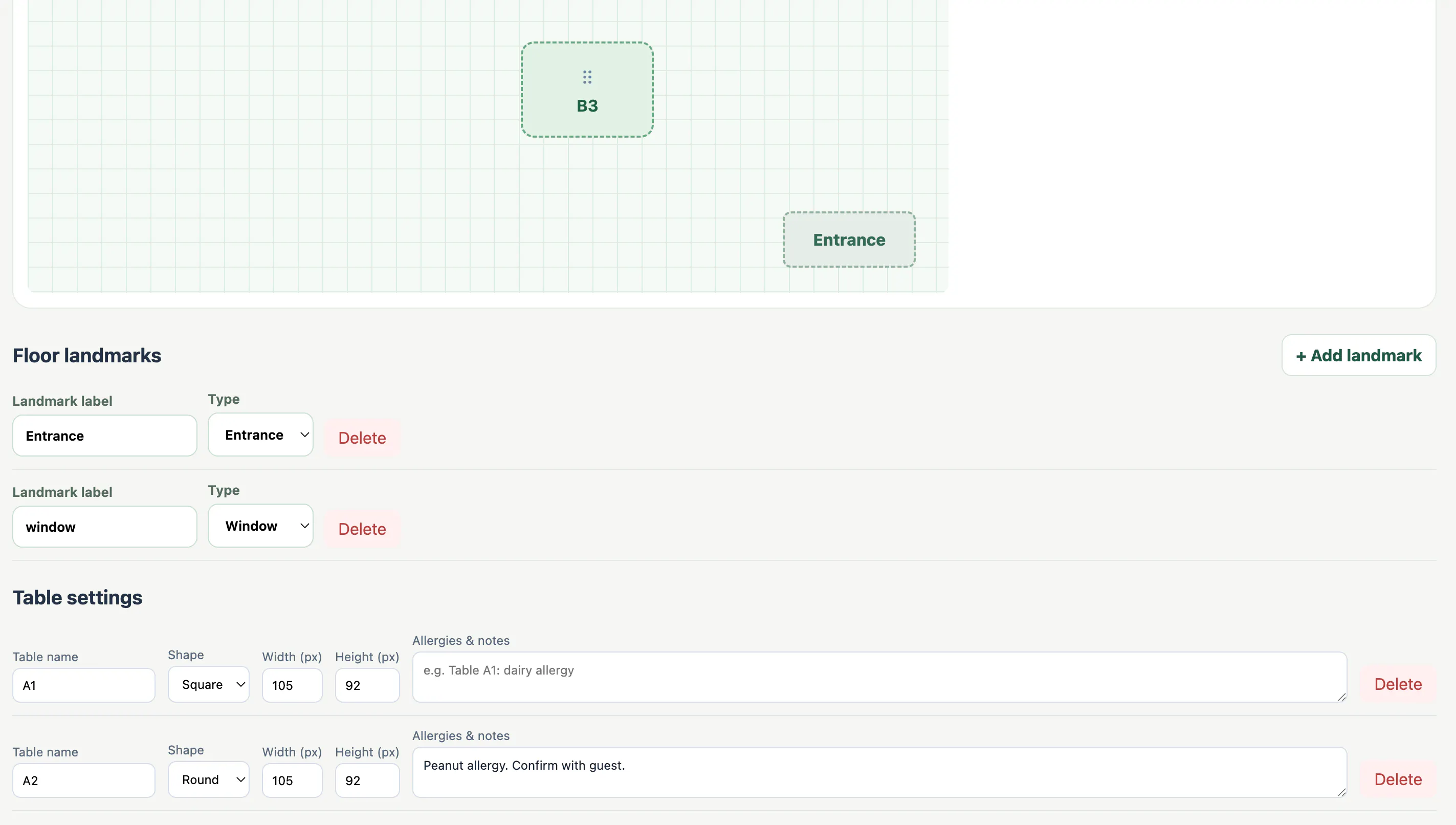Click the Table settings heading

coord(78,598)
